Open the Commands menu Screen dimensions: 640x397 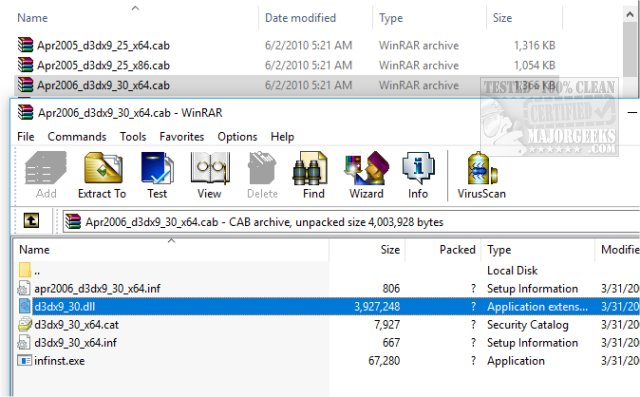click(x=77, y=137)
